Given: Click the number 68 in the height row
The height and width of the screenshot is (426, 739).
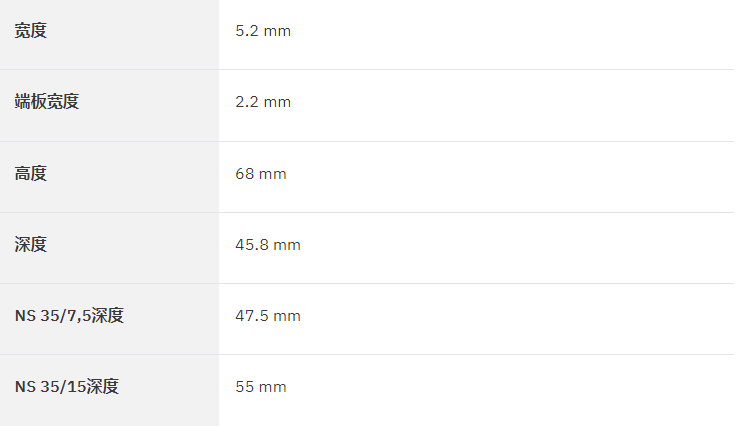Looking at the screenshot, I should [x=245, y=174].
